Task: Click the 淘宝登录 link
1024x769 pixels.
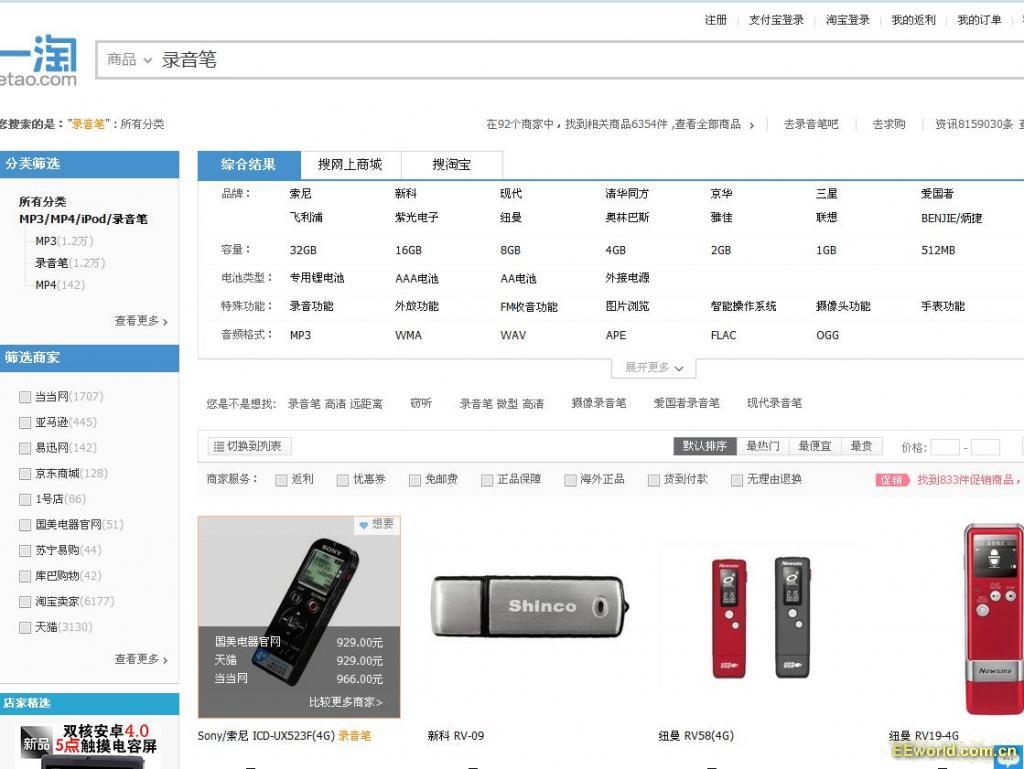Action: tap(848, 20)
